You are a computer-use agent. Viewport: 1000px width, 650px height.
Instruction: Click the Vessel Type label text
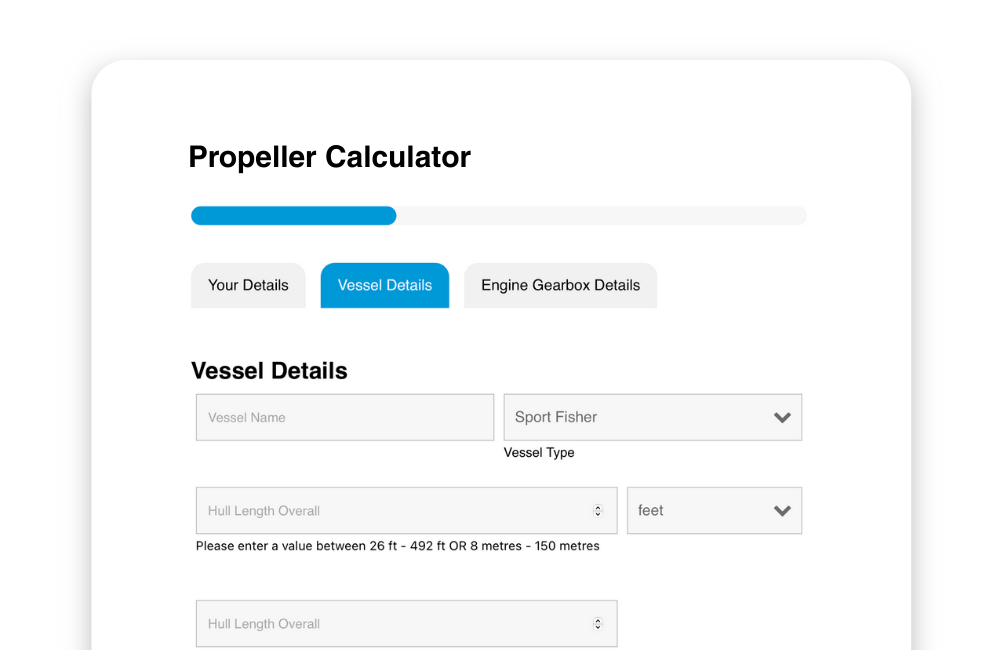(x=539, y=453)
